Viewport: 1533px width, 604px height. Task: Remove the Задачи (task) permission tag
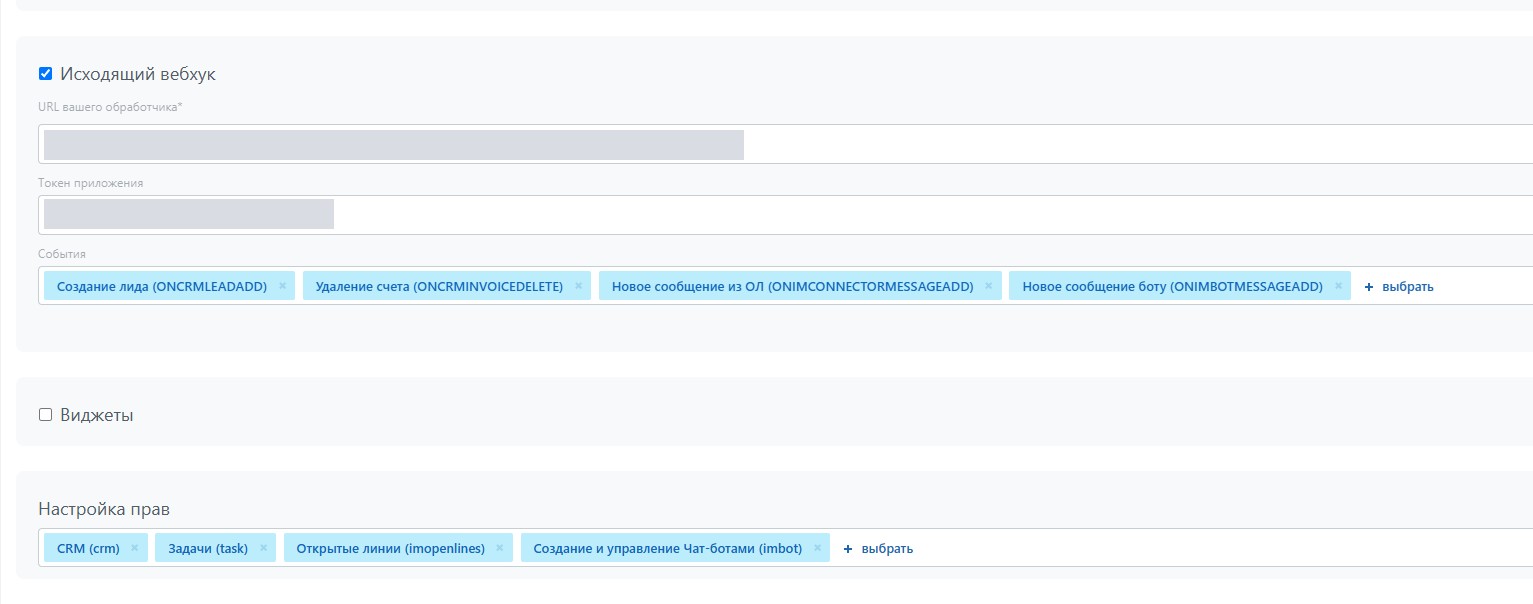click(x=263, y=548)
